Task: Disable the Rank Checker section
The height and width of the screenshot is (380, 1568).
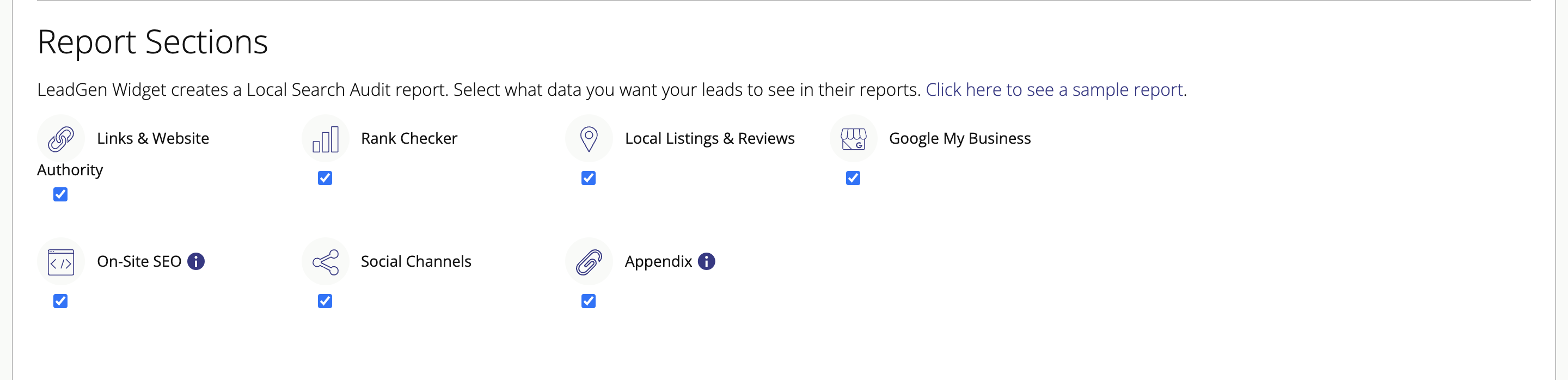Action: pos(324,178)
